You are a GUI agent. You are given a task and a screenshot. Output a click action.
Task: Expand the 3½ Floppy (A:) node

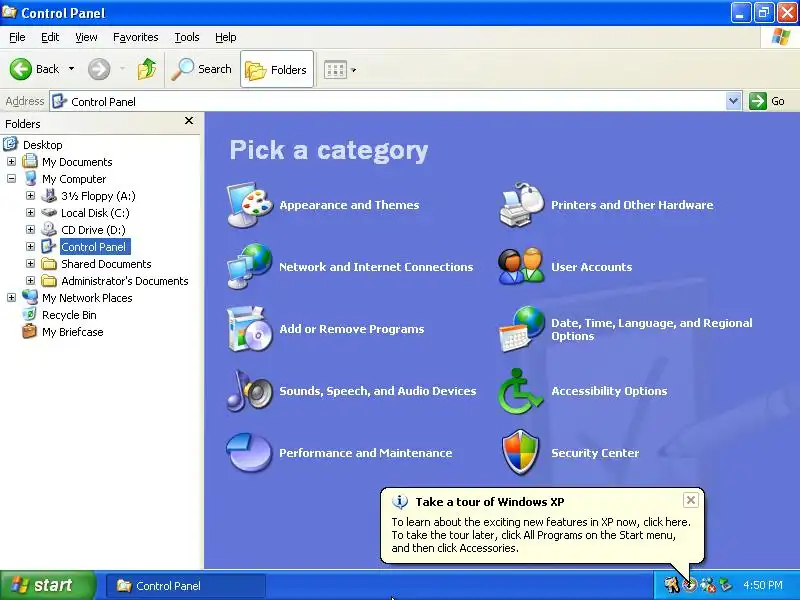(x=30, y=195)
